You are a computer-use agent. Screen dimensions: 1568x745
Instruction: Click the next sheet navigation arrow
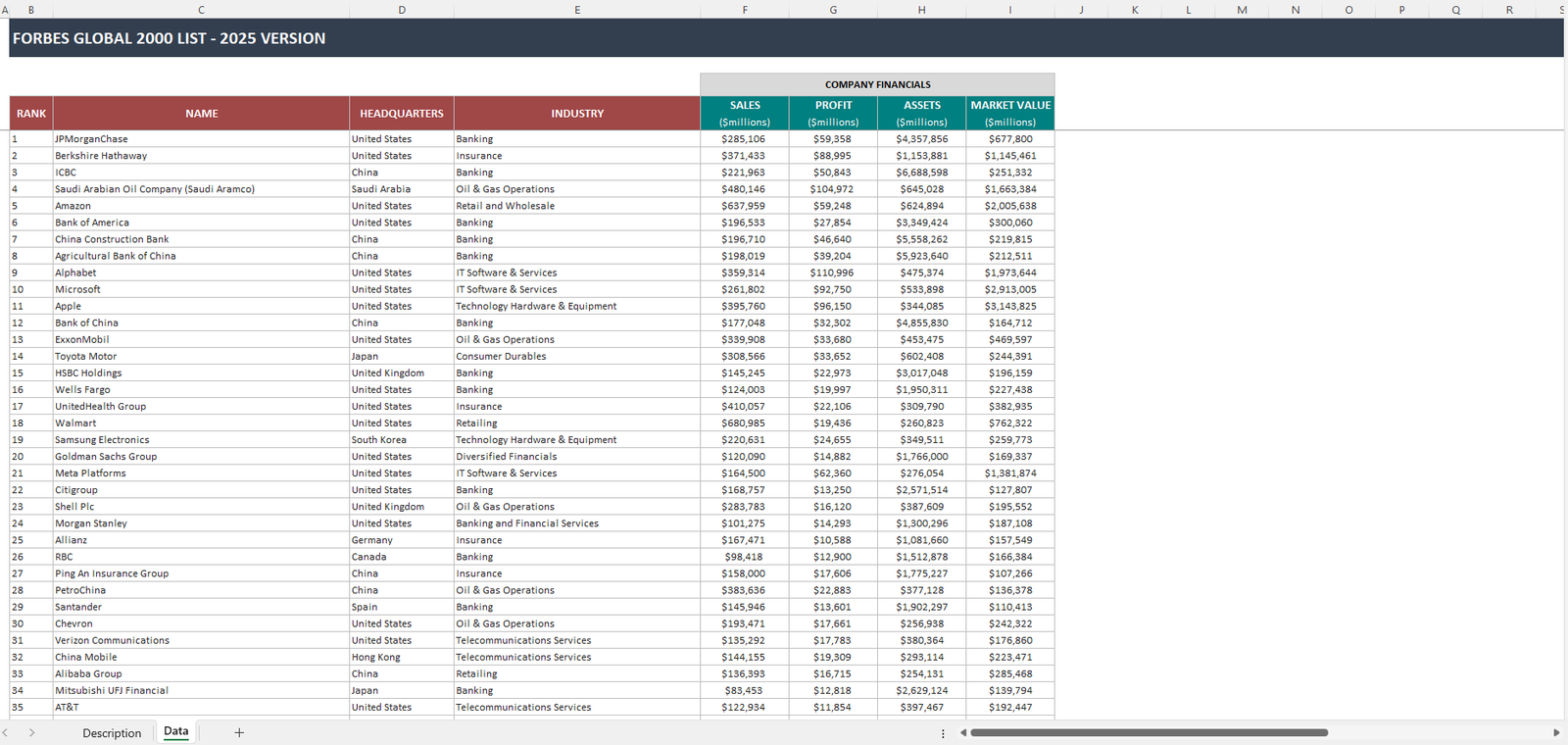[31, 732]
